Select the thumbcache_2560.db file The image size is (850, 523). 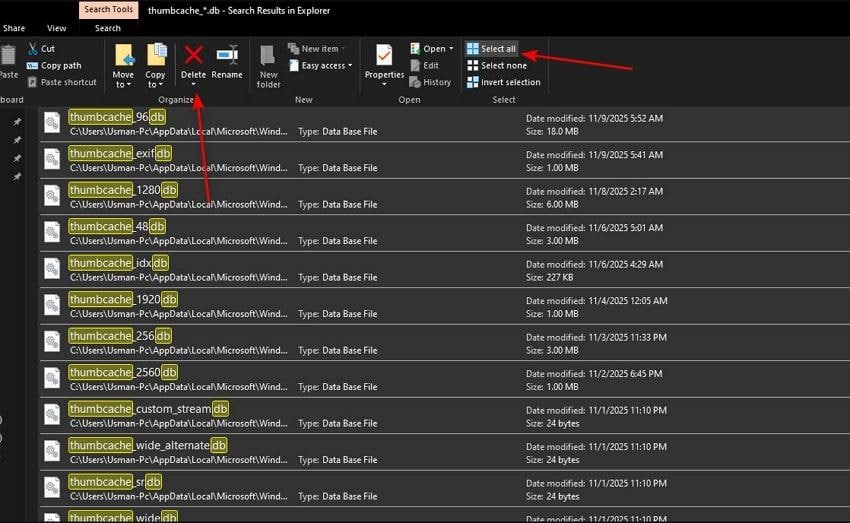pyautogui.click(x=445, y=379)
